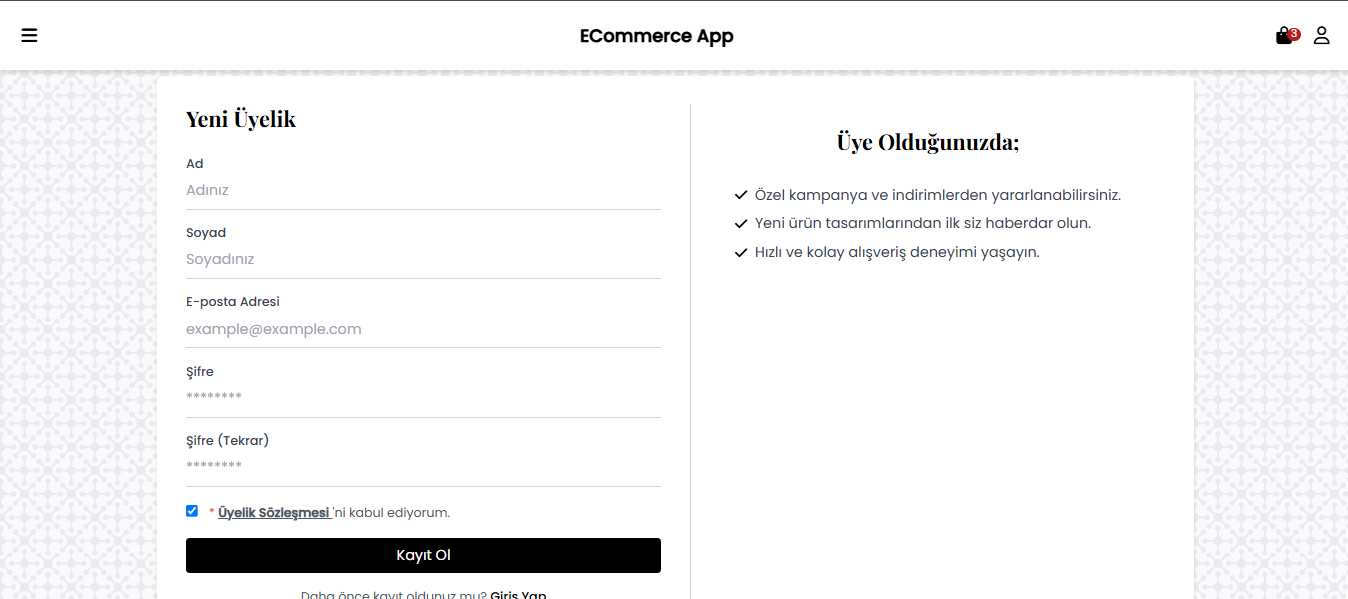1348x599 pixels.
Task: Open the Üyelik Sözleşmesi agreement link
Action: click(x=274, y=512)
